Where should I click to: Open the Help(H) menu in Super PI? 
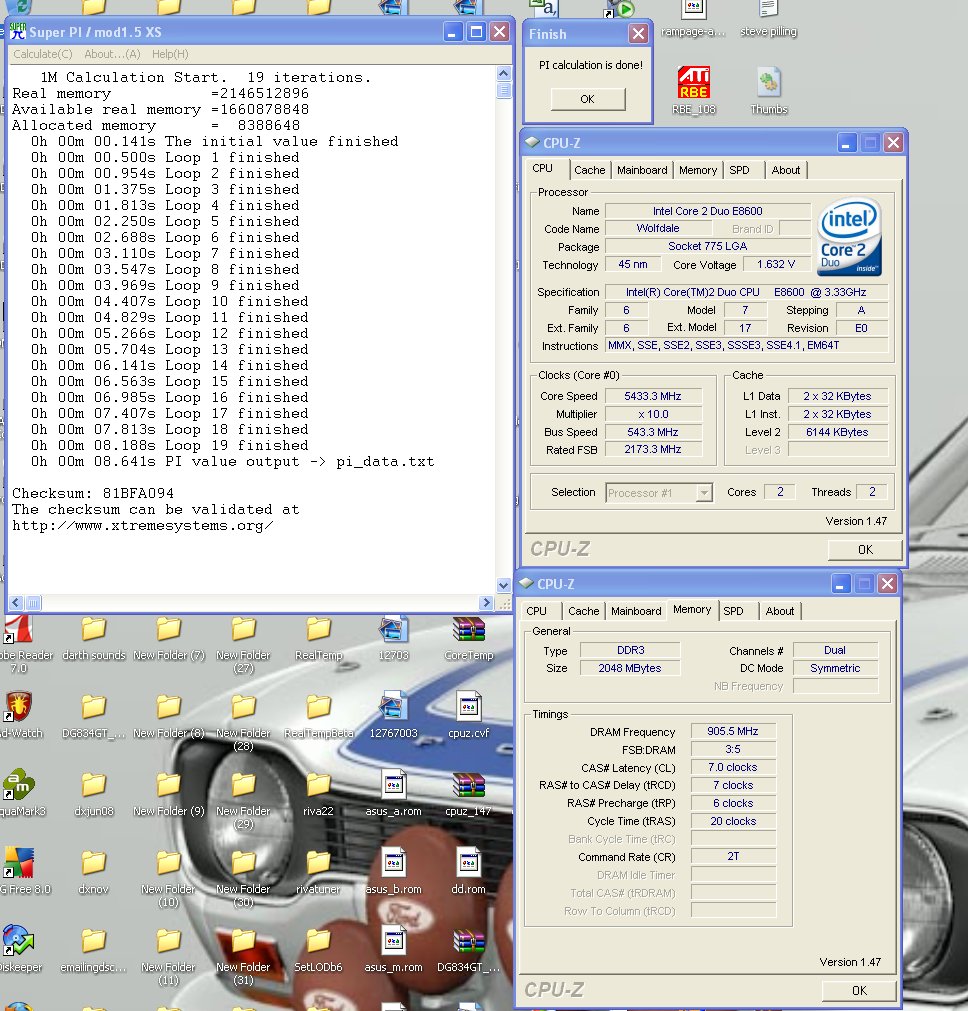click(x=169, y=54)
